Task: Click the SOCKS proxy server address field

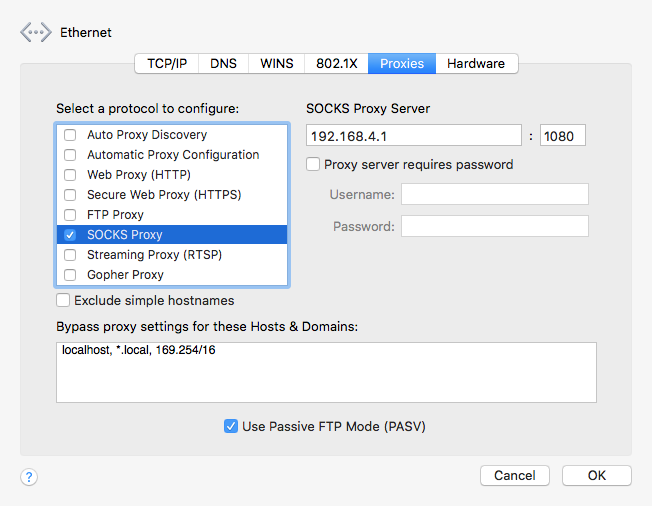Action: pyautogui.click(x=413, y=136)
